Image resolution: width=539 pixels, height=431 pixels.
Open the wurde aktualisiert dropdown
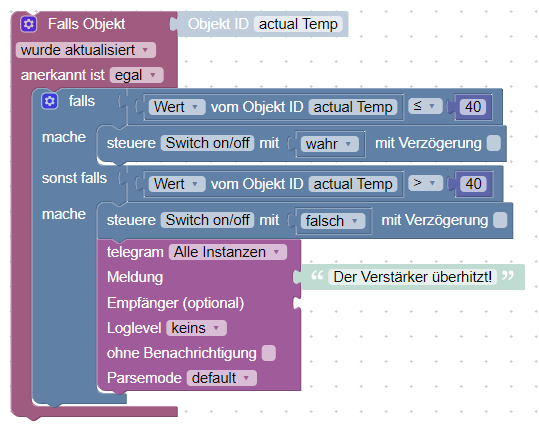point(86,50)
